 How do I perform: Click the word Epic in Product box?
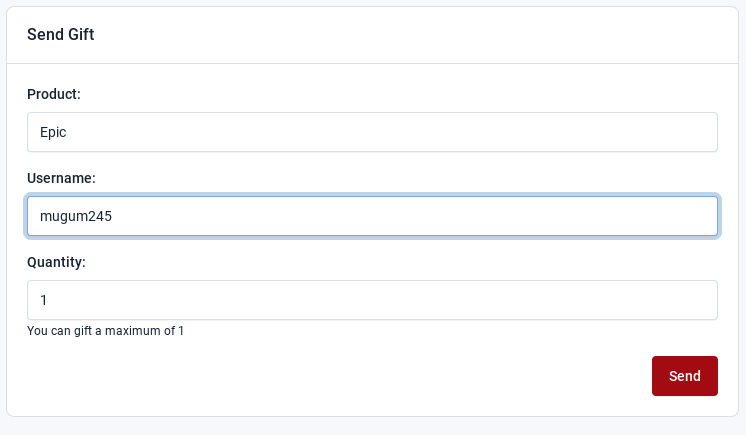(53, 132)
